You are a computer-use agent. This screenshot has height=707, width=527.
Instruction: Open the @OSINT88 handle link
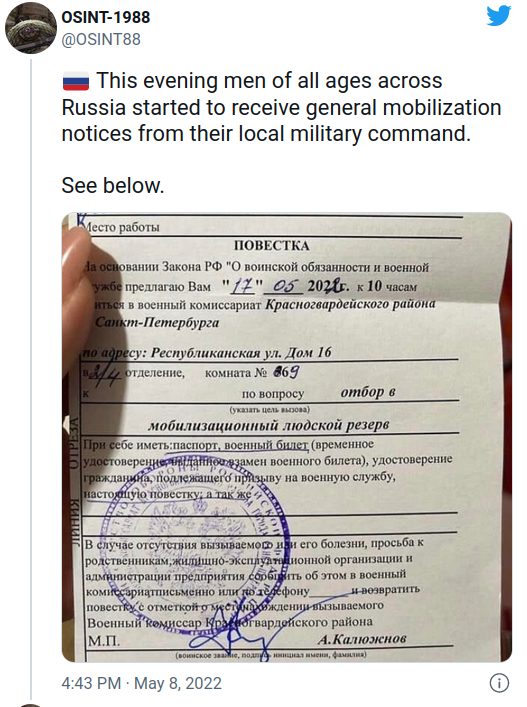(101, 40)
